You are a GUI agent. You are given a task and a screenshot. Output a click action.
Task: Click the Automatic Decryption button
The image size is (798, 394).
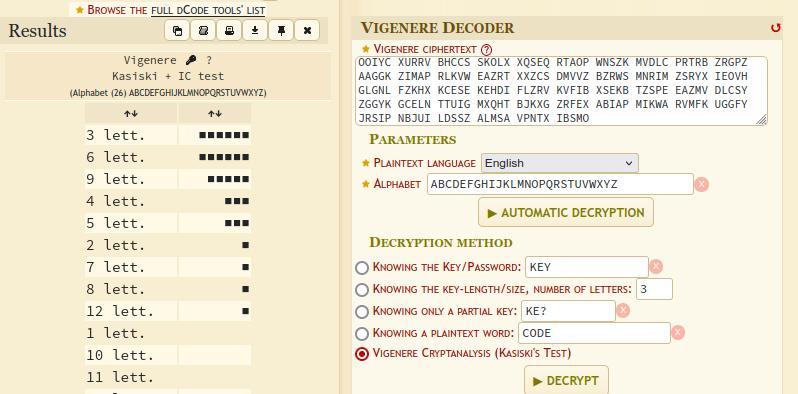566,212
